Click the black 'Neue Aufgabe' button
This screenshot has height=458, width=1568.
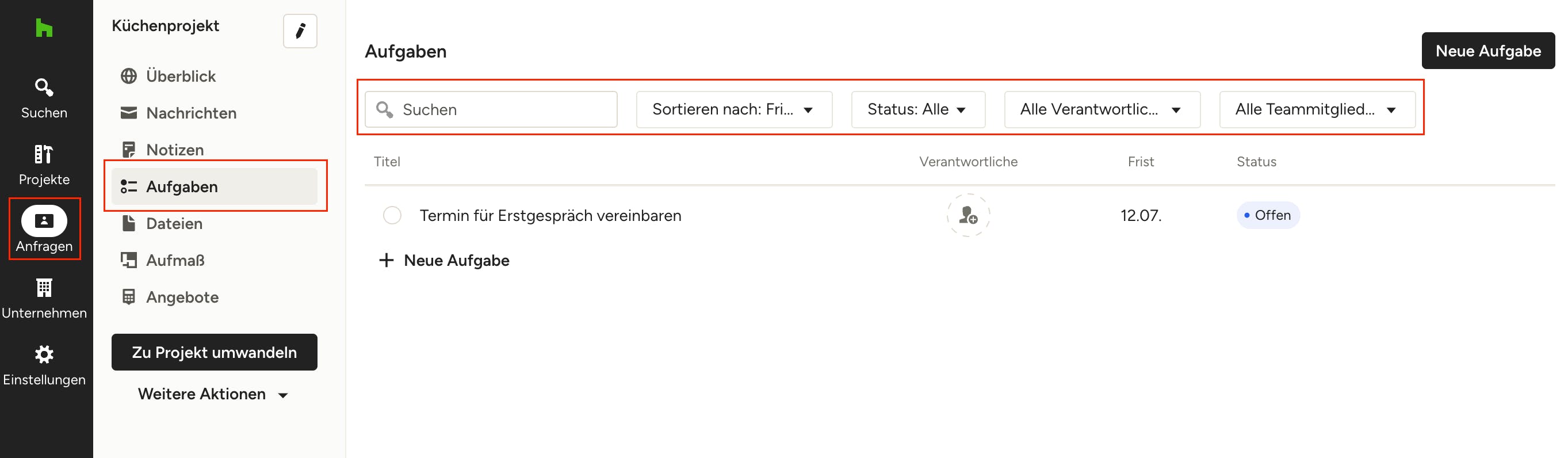(1487, 51)
